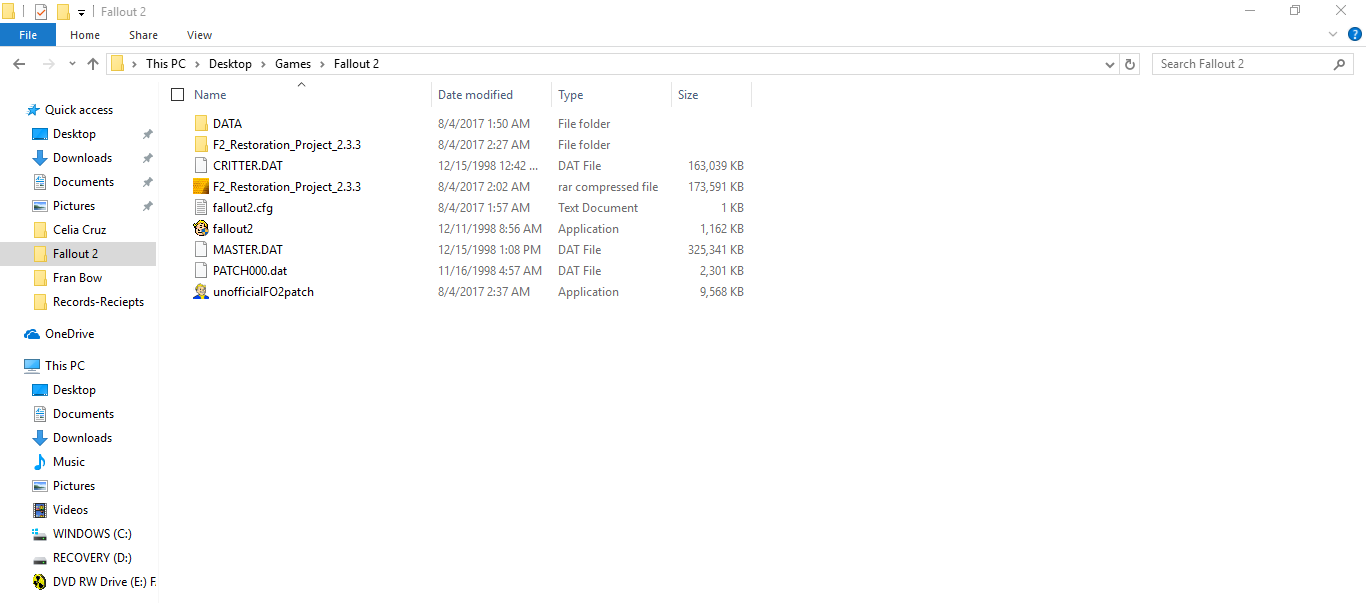The width and height of the screenshot is (1366, 603).
Task: Click the Up arrow to open Games
Action: (x=93, y=64)
